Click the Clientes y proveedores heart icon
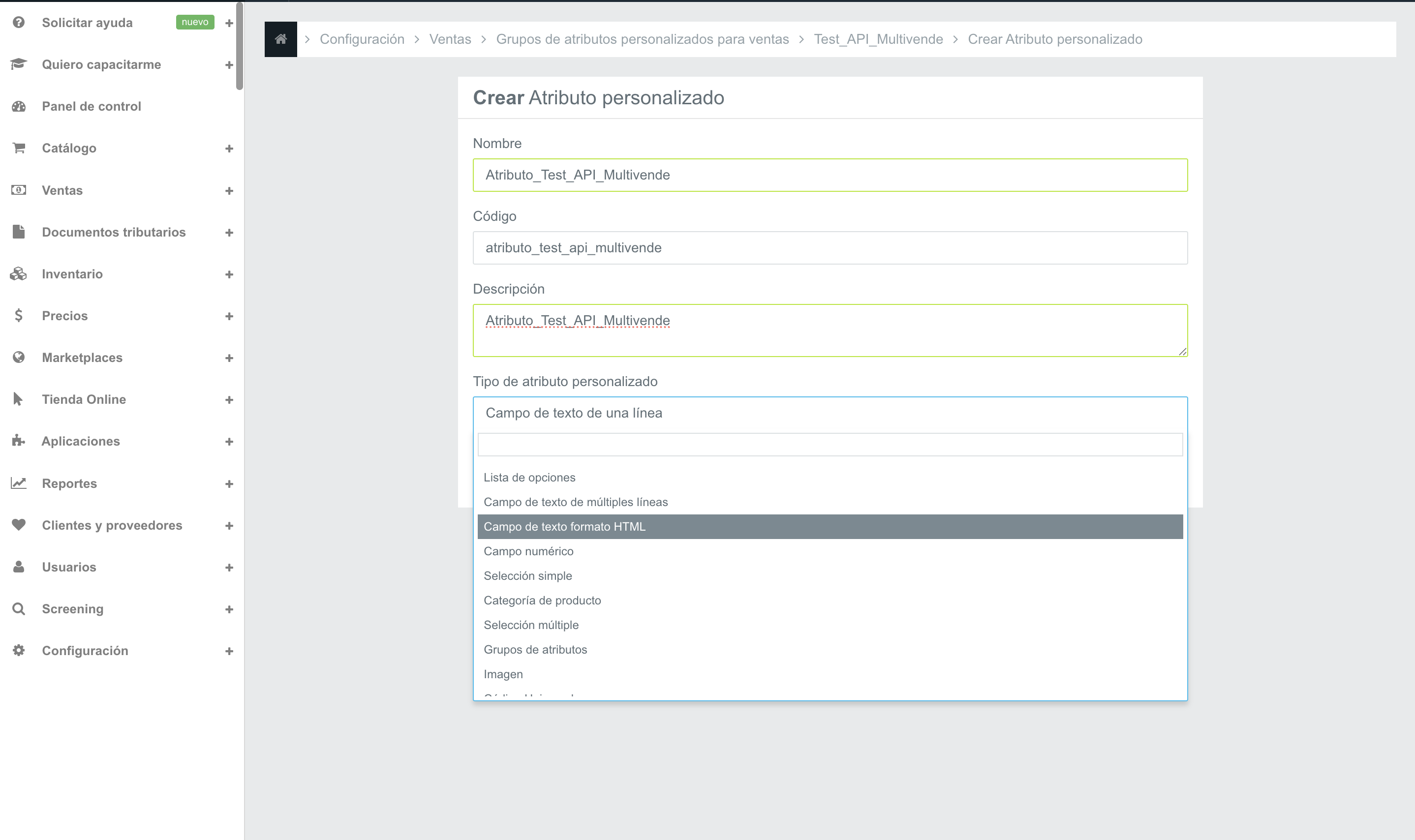Screen dimensions: 1415x840 [19, 525]
